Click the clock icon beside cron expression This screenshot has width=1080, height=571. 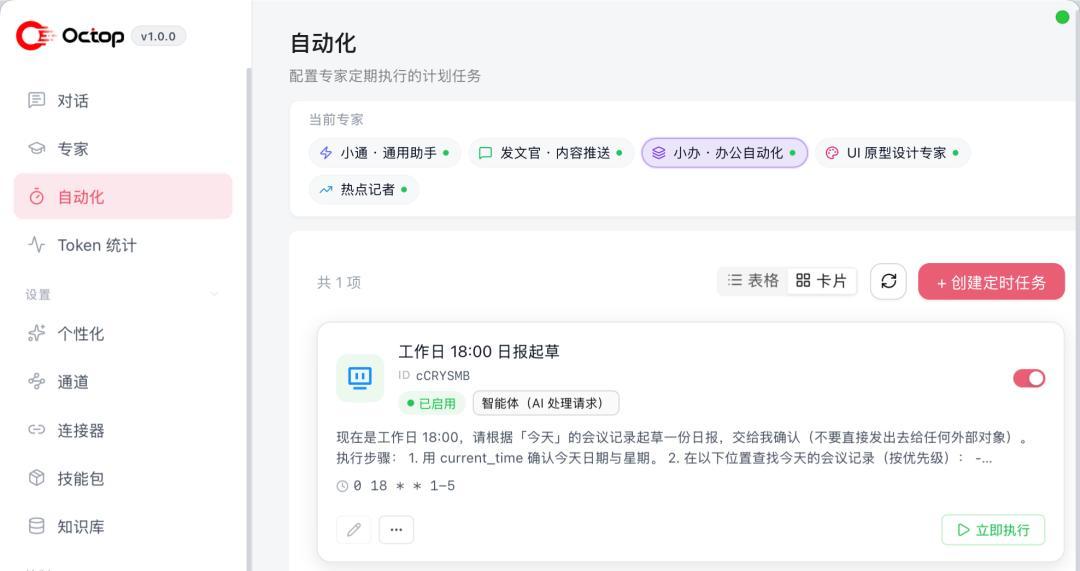(342, 486)
